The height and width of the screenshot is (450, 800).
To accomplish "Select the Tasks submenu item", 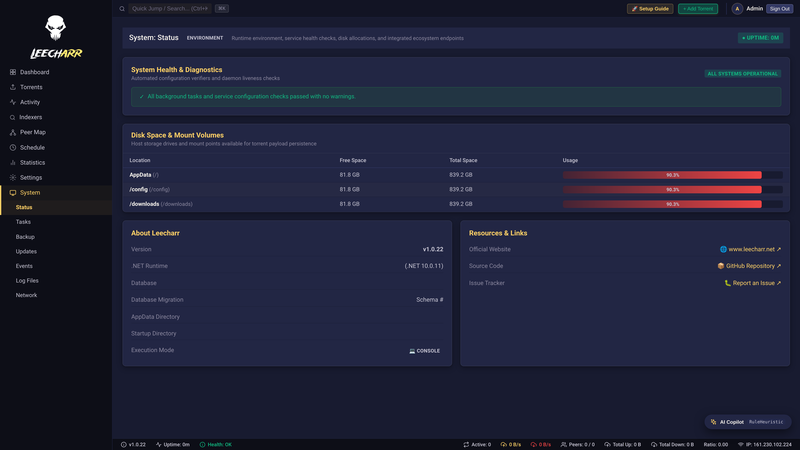I will [x=56, y=222].
